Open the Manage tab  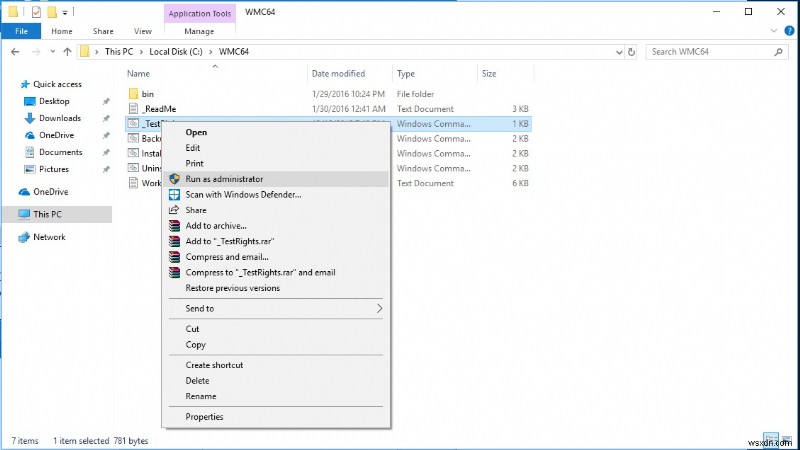tap(199, 31)
